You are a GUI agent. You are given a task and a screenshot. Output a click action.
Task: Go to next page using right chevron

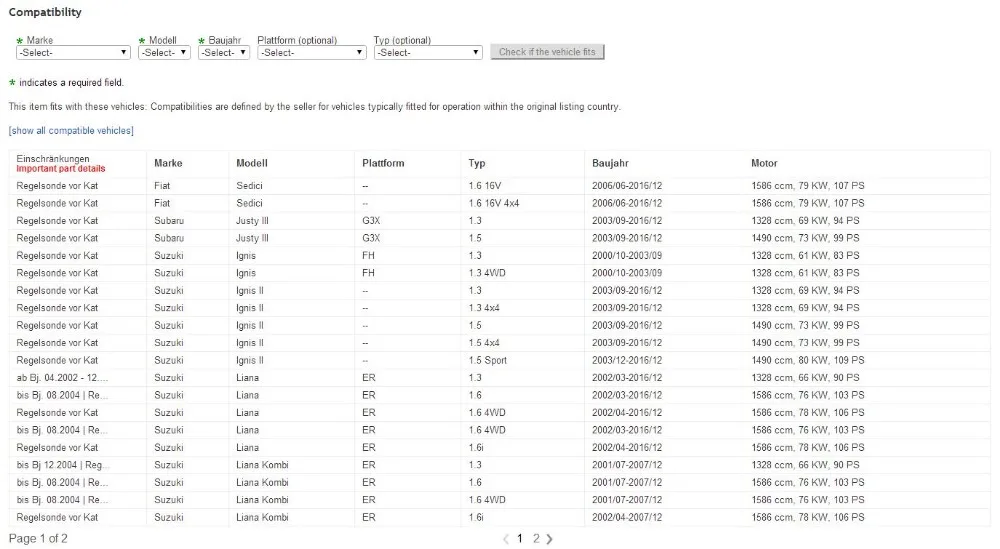coord(550,539)
